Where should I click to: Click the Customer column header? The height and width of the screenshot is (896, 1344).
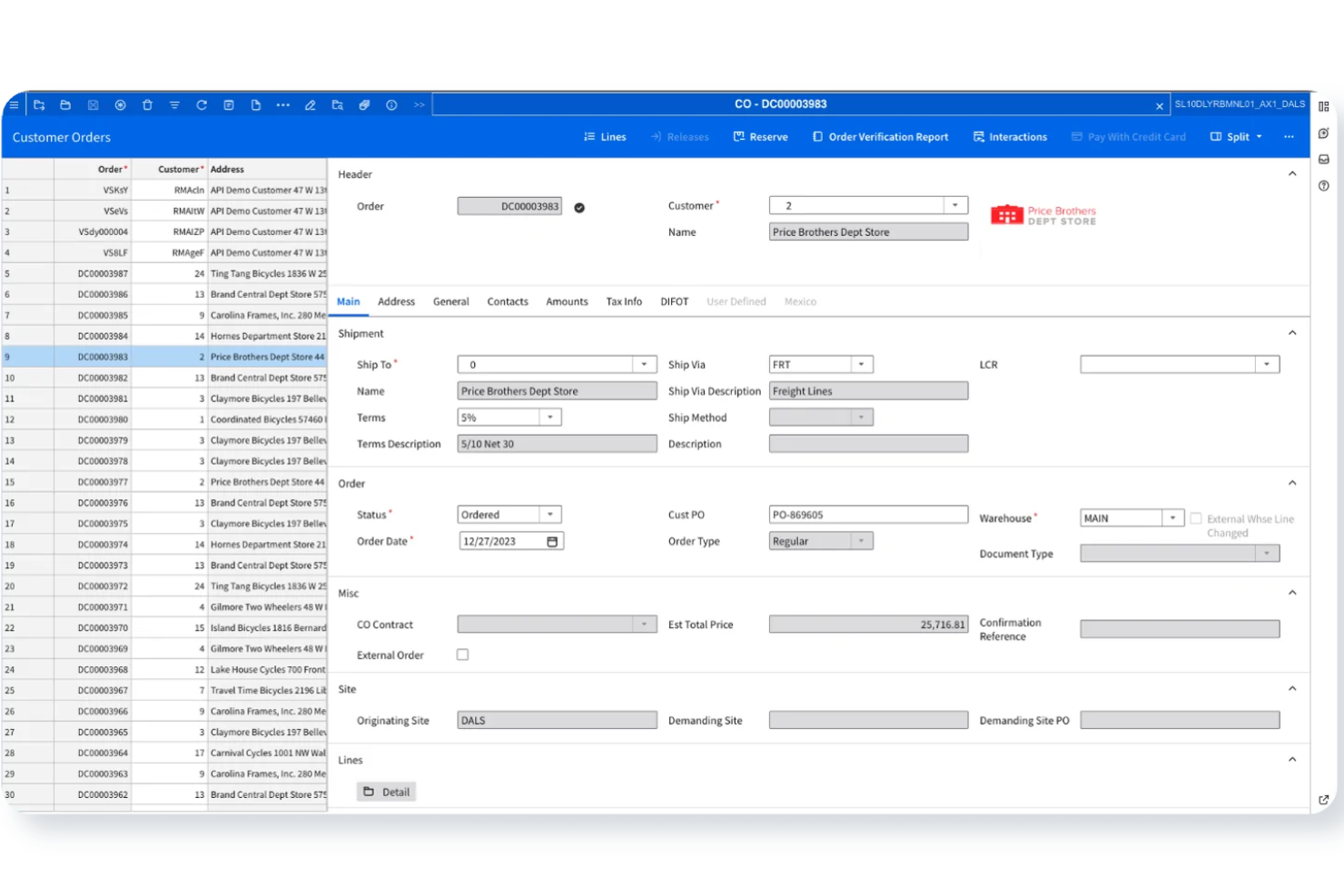pos(170,170)
